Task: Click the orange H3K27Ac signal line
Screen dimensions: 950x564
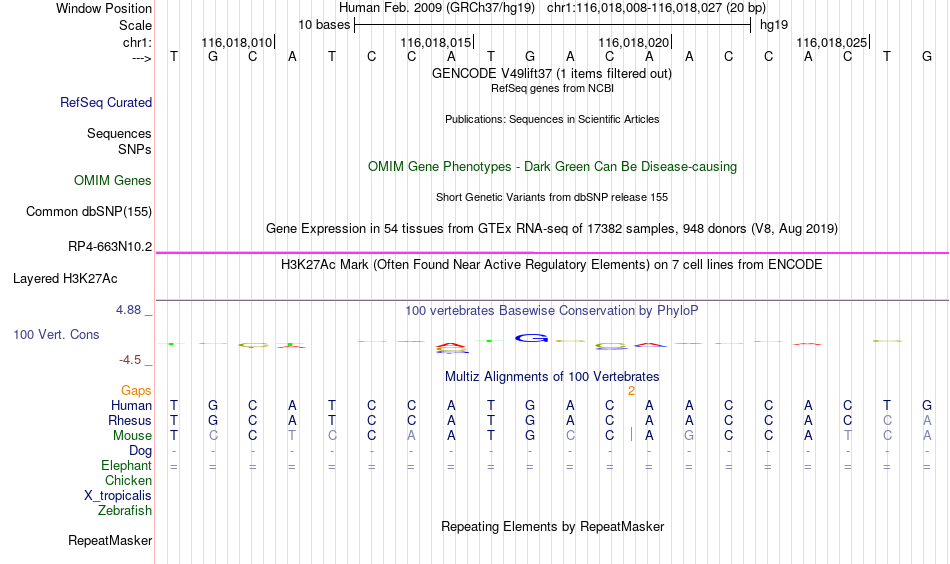Action: click(553, 300)
